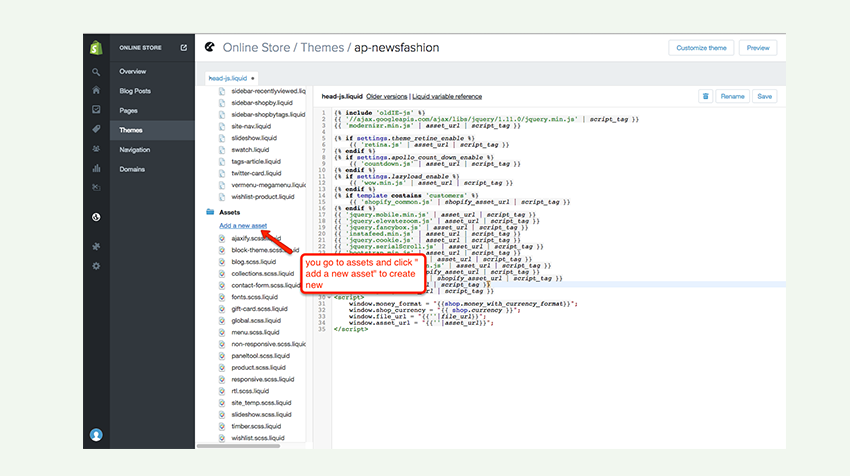Viewport: 850px width, 476px height.
Task: Open tags-article.liquid file
Action: pyautogui.click(x=256, y=162)
